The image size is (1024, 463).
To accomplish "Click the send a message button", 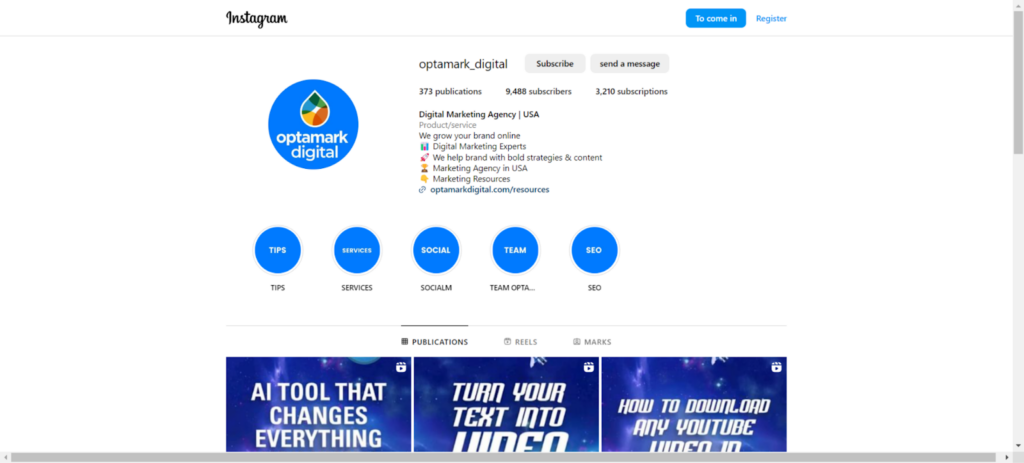I will coord(629,64).
